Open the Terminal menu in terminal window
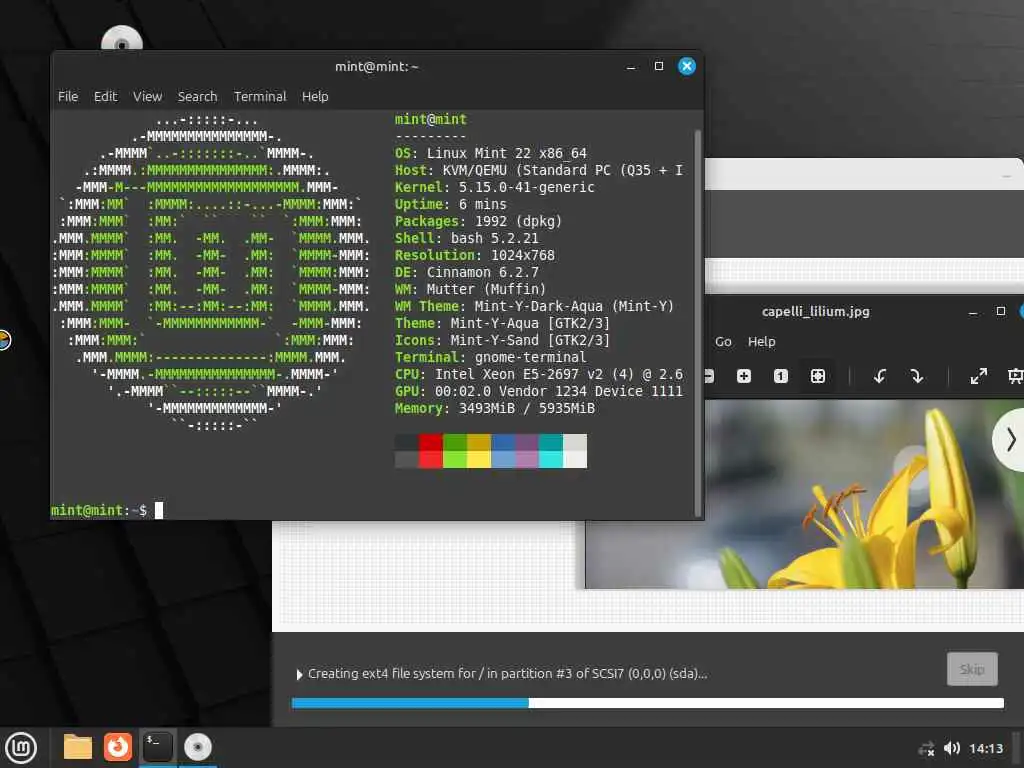Image resolution: width=1024 pixels, height=768 pixels. point(260,97)
